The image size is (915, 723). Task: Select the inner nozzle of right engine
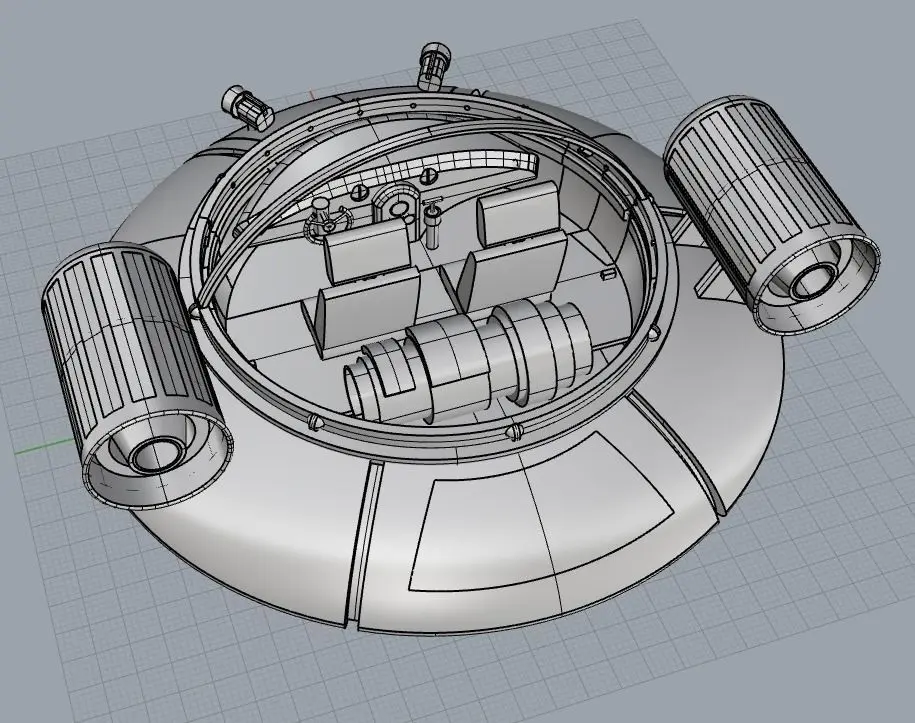tap(814, 281)
